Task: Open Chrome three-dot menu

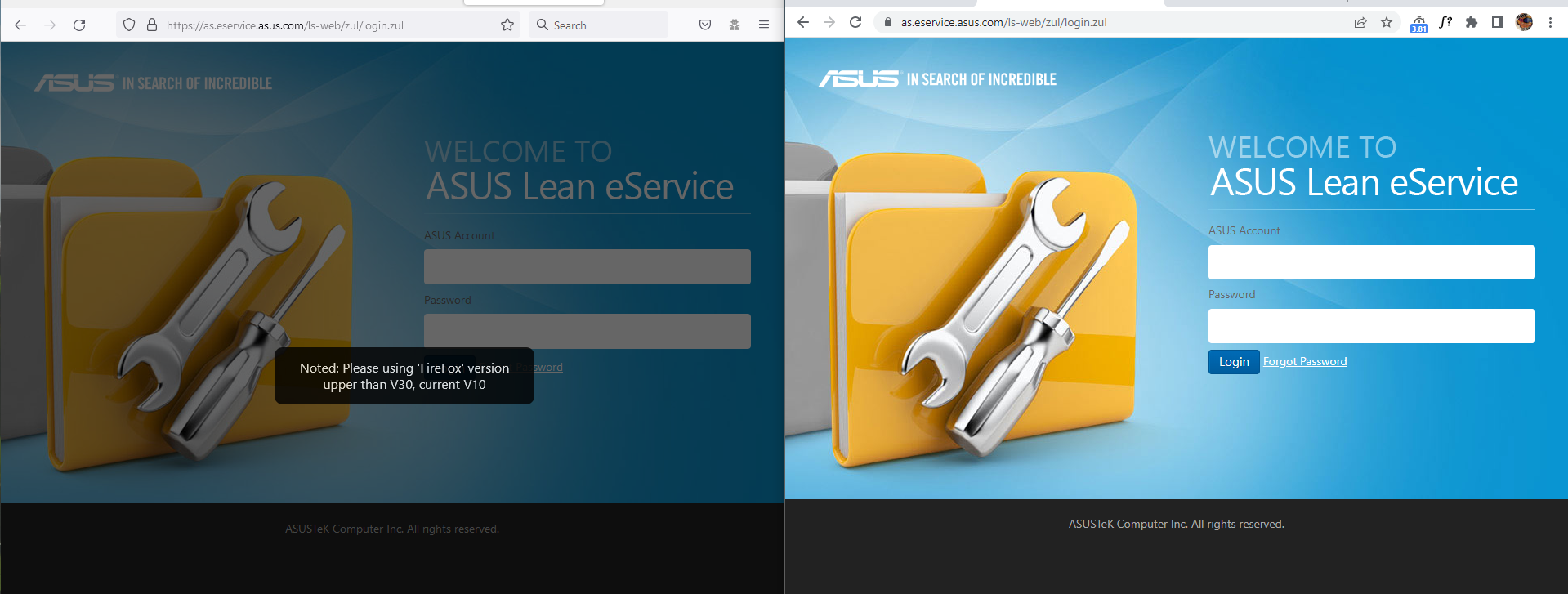Action: tap(1550, 22)
